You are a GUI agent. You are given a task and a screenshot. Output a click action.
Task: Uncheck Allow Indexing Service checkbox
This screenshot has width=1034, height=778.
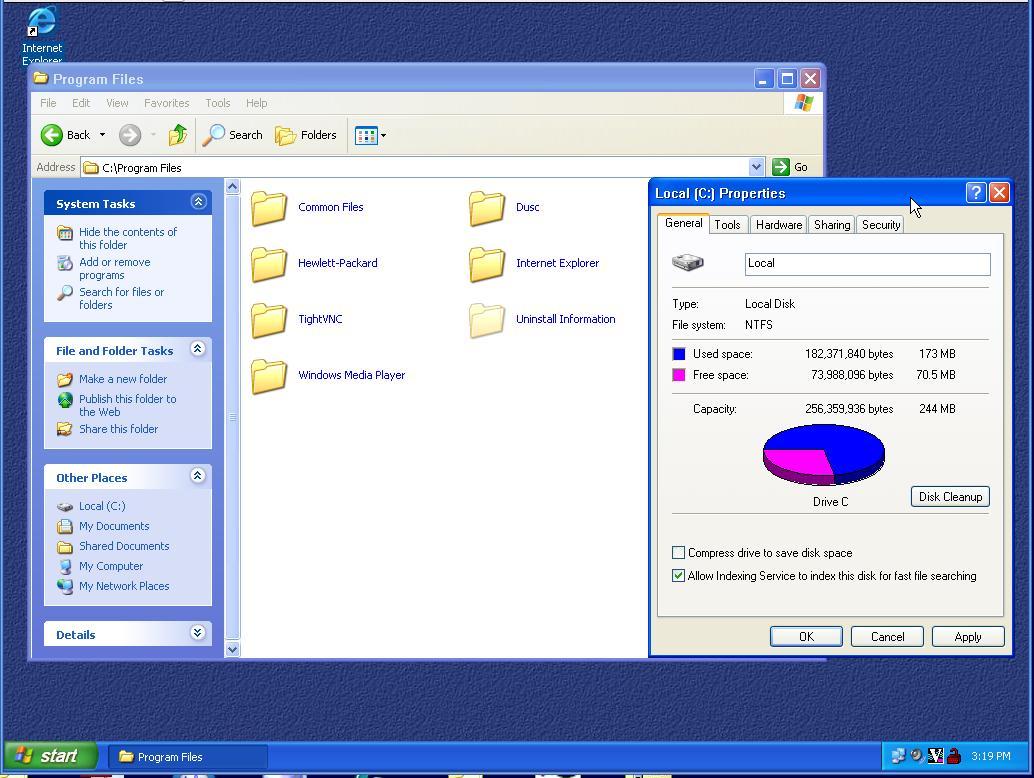click(679, 576)
